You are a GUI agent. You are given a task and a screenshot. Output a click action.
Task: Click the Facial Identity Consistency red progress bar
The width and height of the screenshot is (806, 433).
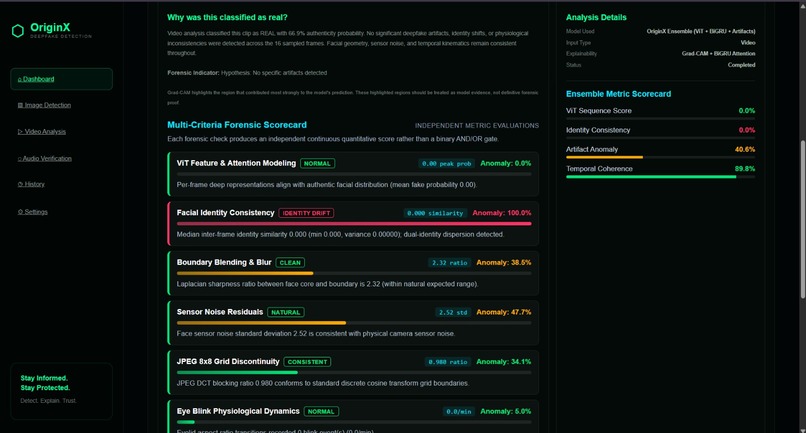click(354, 224)
